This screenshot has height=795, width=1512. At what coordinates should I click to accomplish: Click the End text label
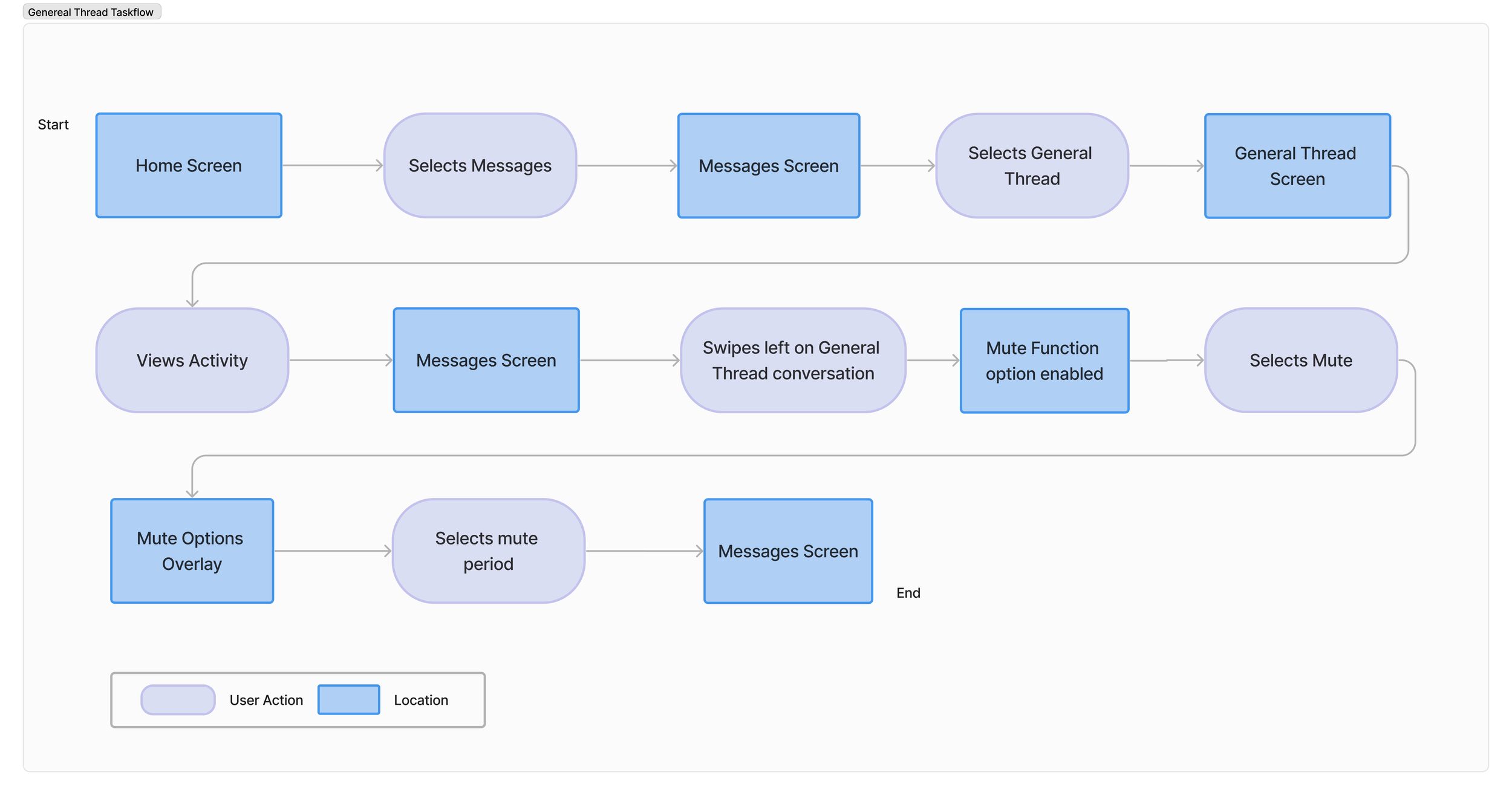pyautogui.click(x=908, y=593)
